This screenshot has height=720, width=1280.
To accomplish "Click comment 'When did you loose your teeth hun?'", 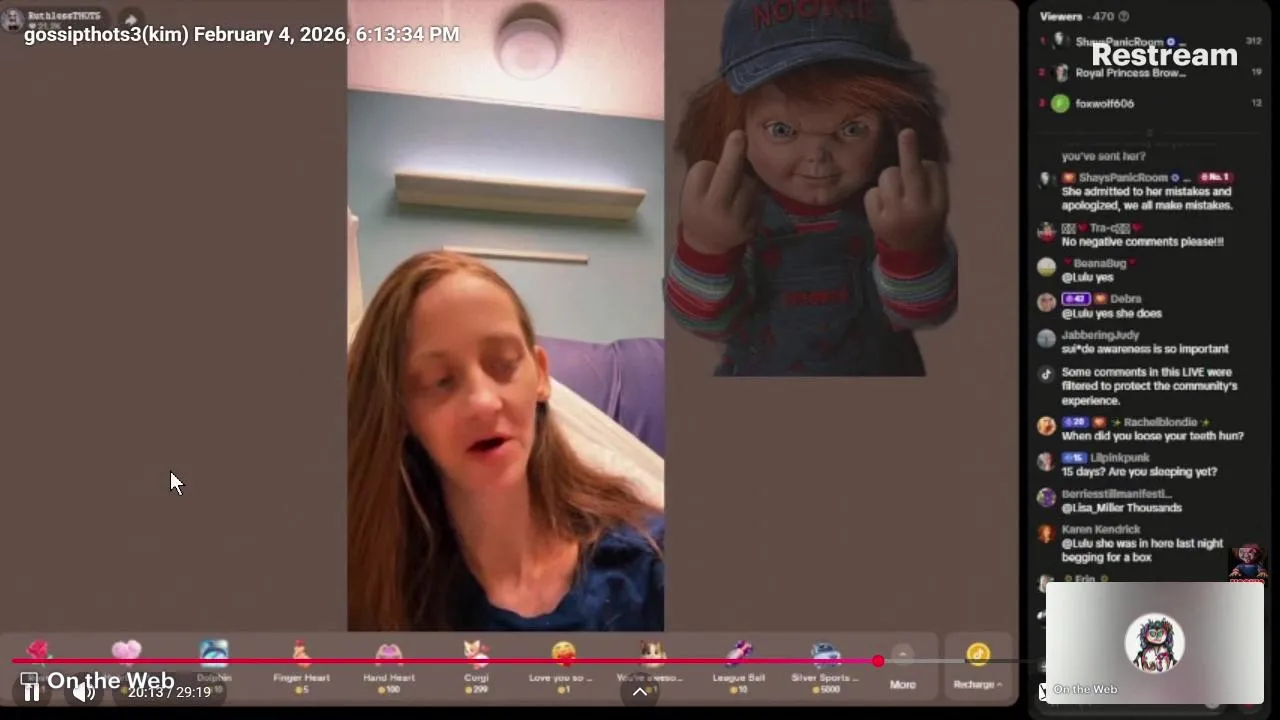I will 1152,436.
